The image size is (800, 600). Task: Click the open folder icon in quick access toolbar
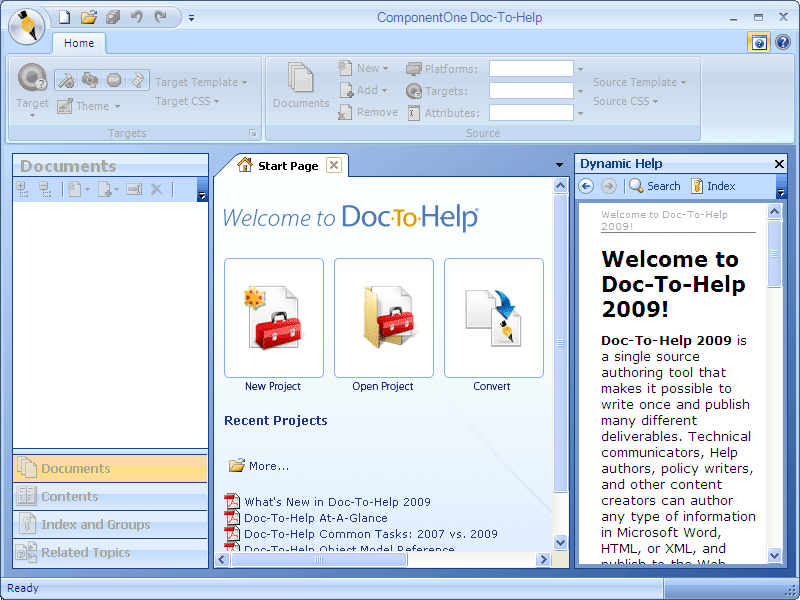[x=89, y=17]
